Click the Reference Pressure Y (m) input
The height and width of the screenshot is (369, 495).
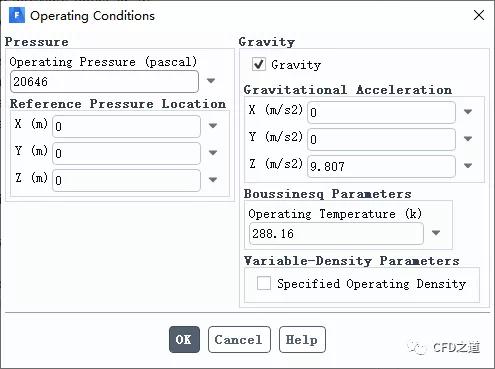[x=126, y=153]
